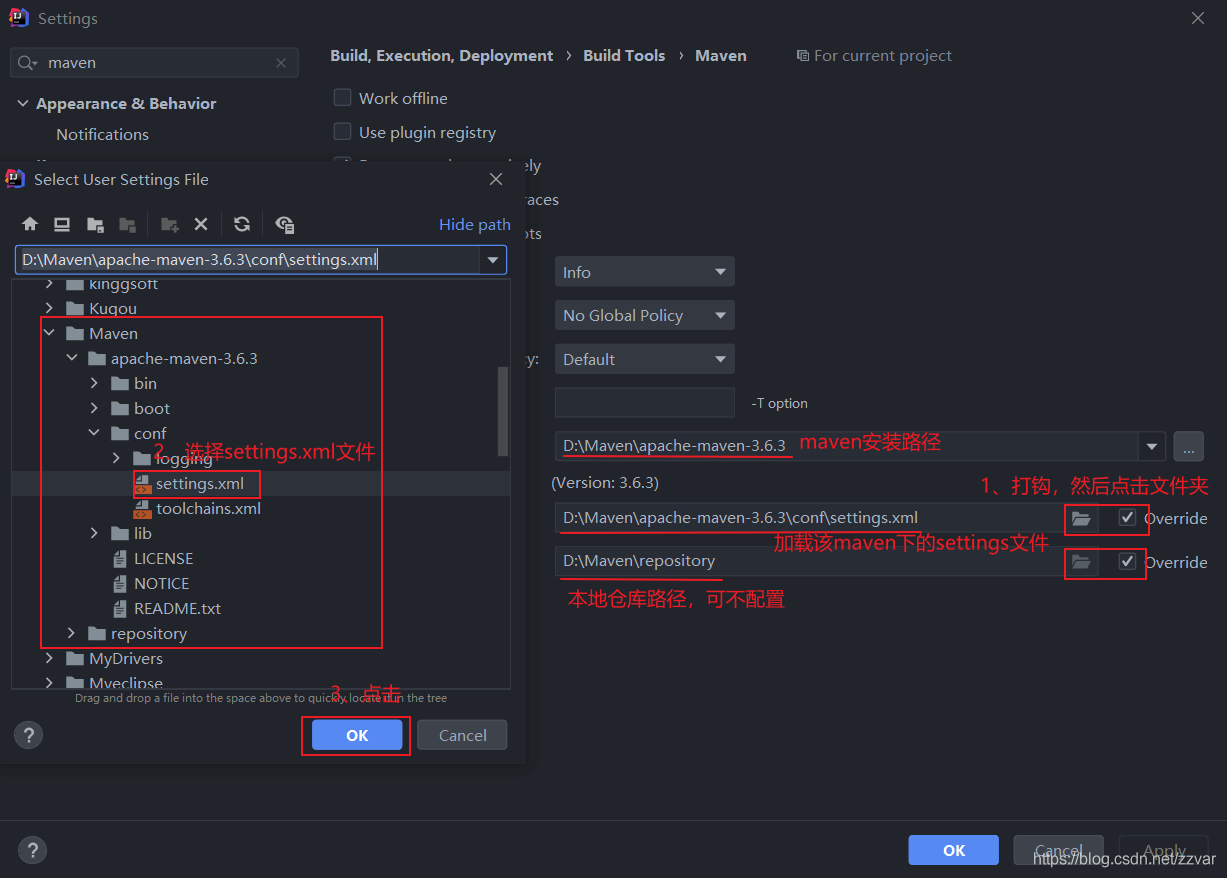The height and width of the screenshot is (878, 1227).
Task: Expand the MyDrivers folder
Action: pos(49,658)
